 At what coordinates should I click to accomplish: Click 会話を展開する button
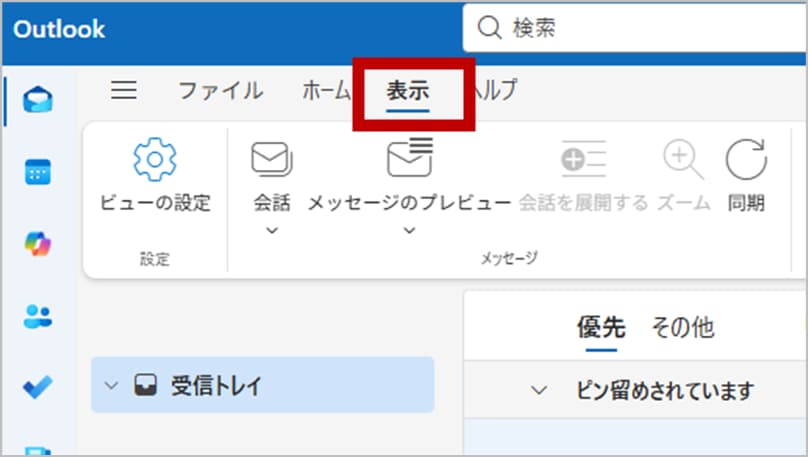583,175
